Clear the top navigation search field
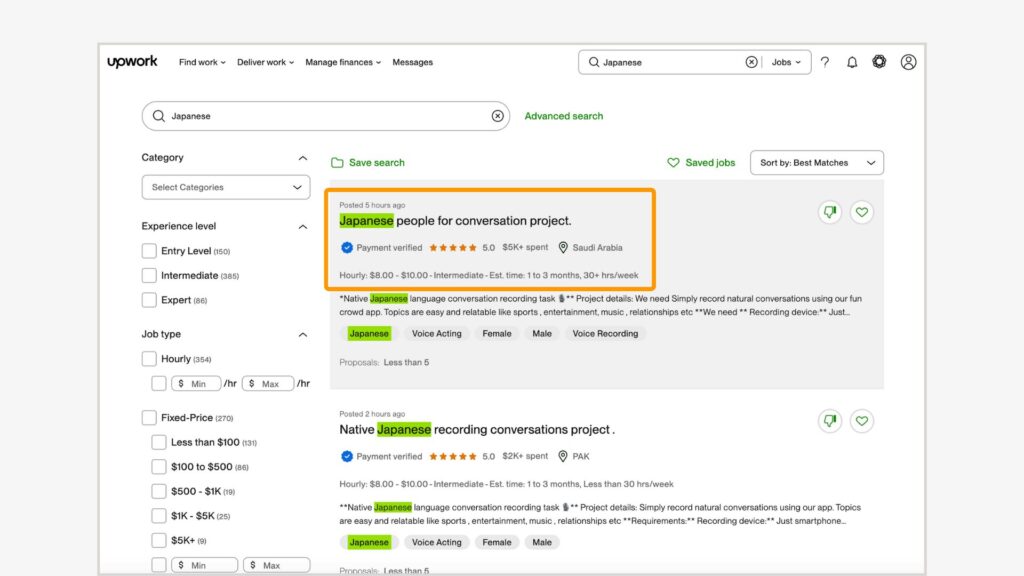The width and height of the screenshot is (1024, 576). tap(751, 62)
